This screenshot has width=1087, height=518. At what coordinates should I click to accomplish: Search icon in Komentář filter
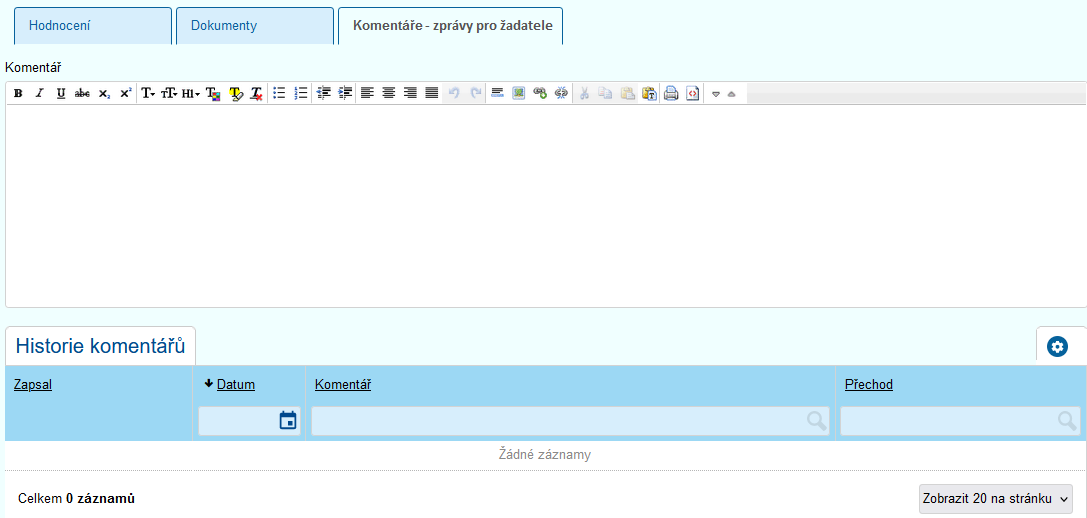click(816, 420)
